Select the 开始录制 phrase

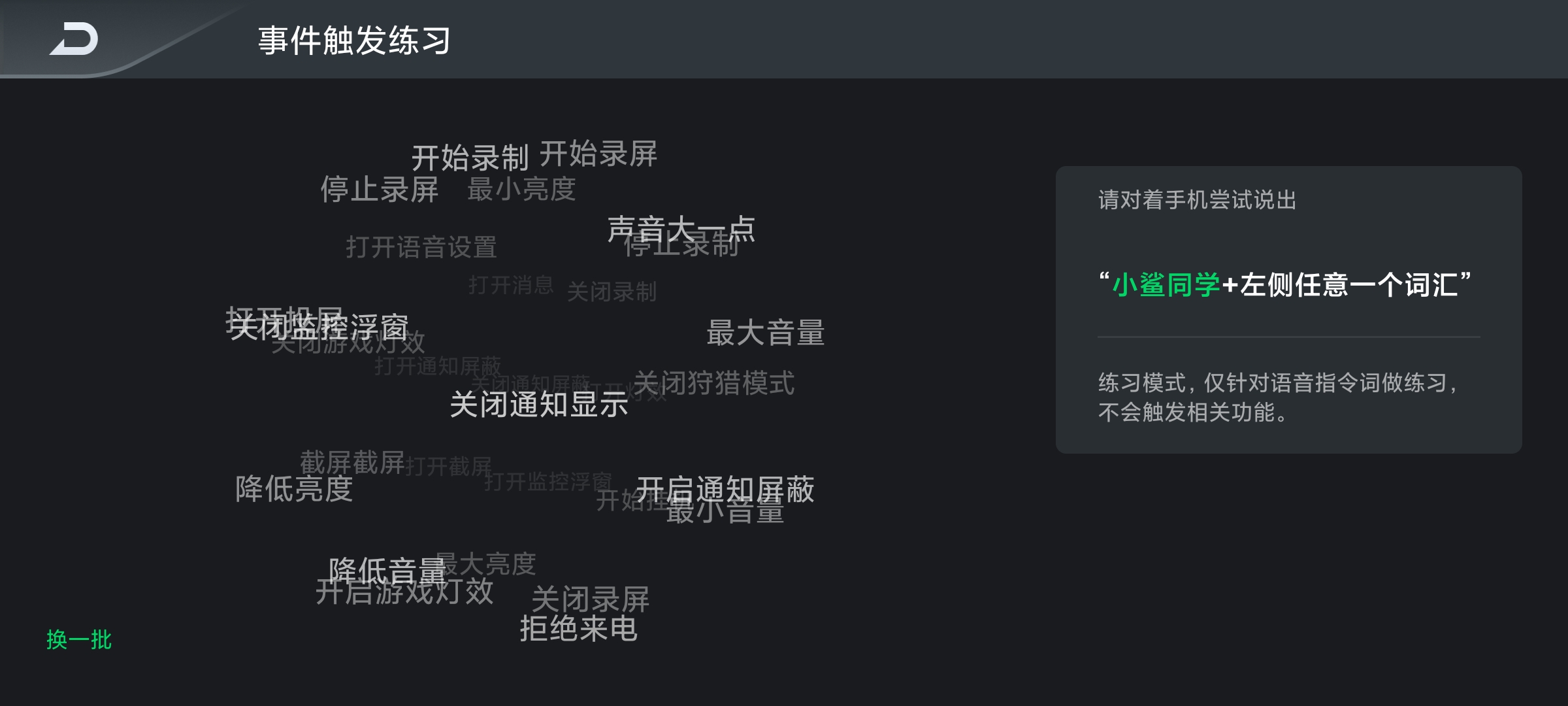coord(470,158)
